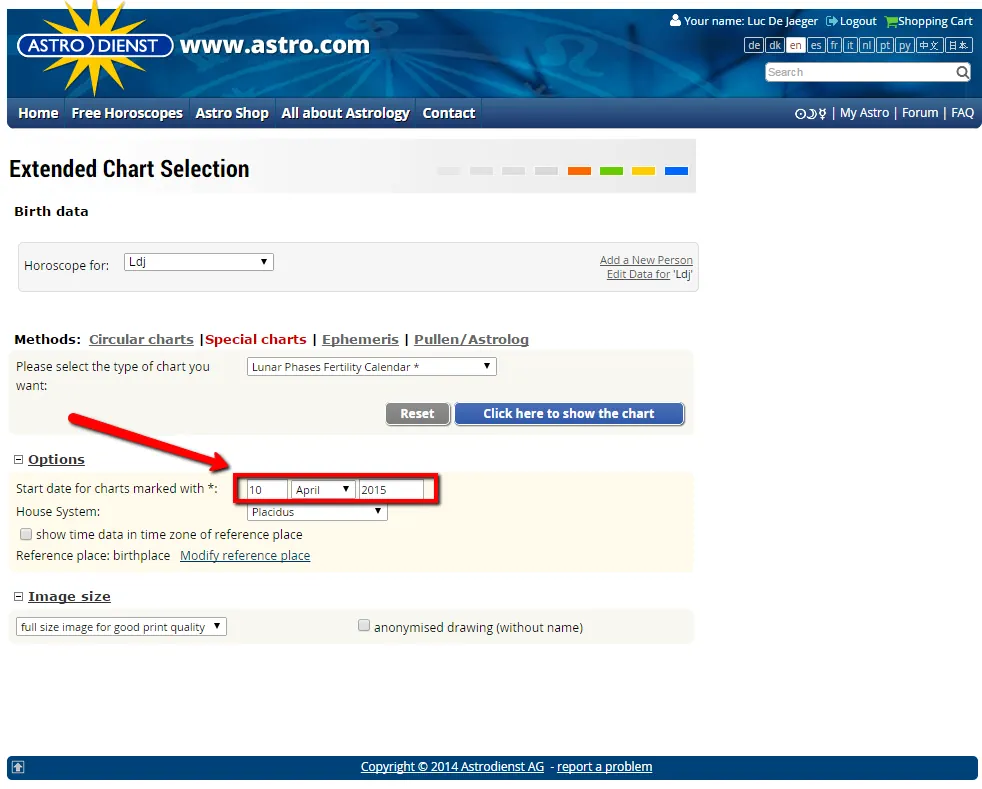The width and height of the screenshot is (982, 789).
Task: Open the Placidus House System dropdown
Action: pos(316,511)
